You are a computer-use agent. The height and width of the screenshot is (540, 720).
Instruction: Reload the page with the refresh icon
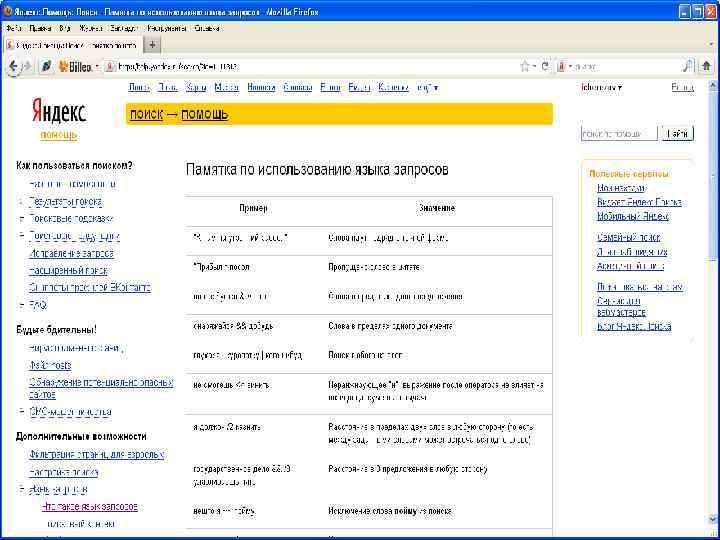(x=545, y=67)
